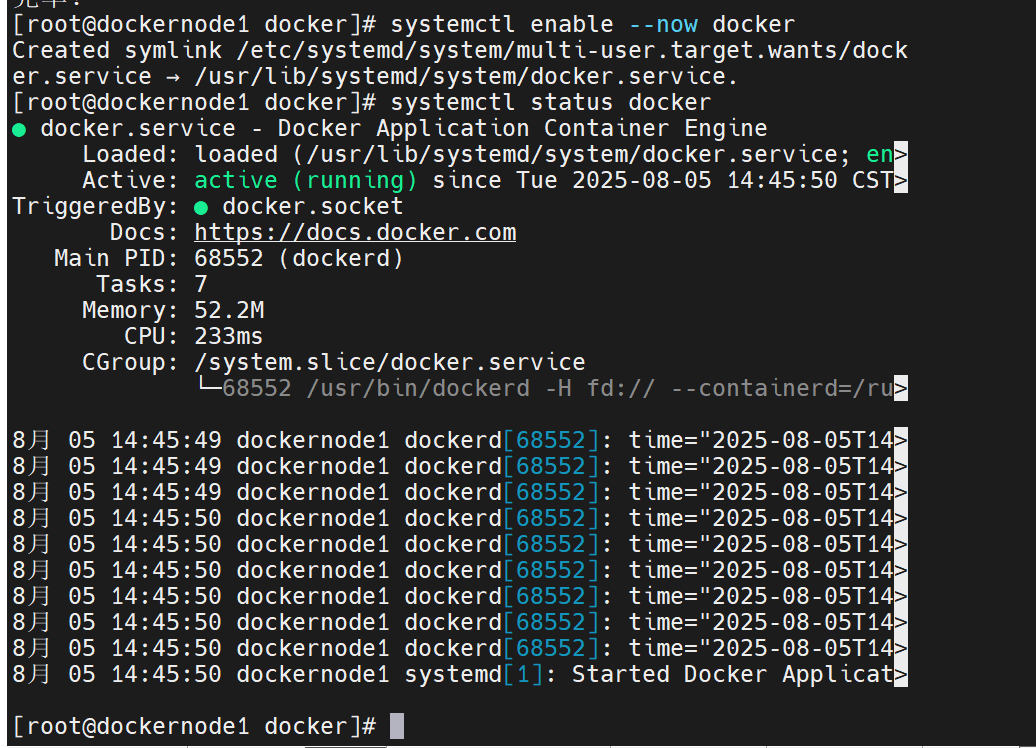Click the 'active (running)' status text
This screenshot has width=1036, height=748.
point(306,180)
